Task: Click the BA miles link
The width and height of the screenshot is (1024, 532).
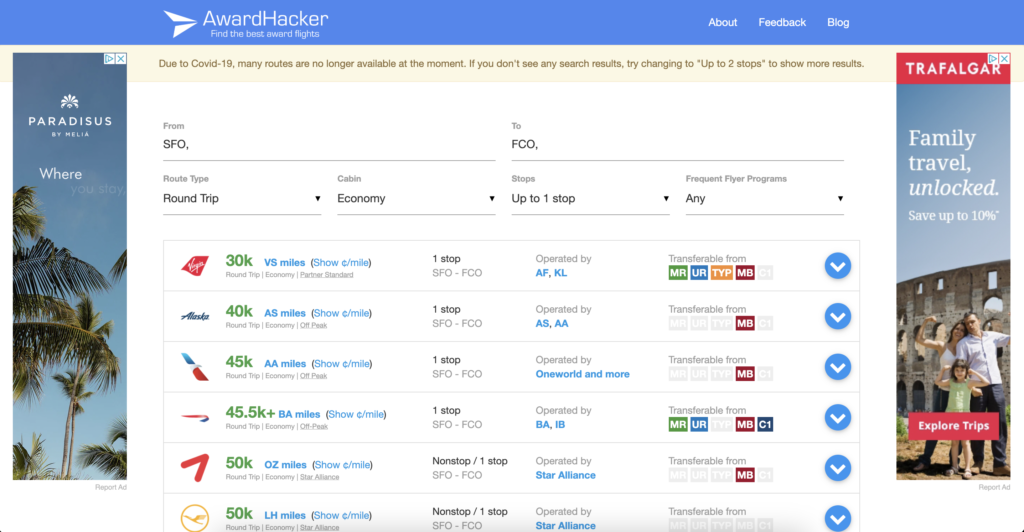Action: click(299, 414)
